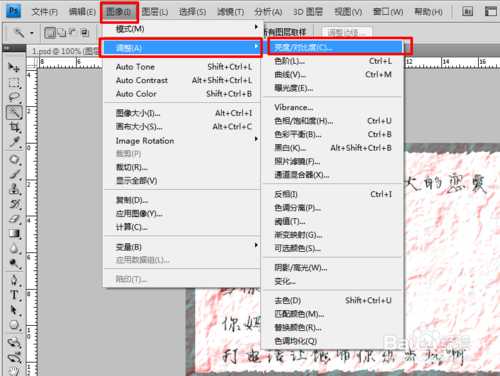Open the 帮助(H) menu
The height and width of the screenshot is (376, 500).
click(428, 12)
